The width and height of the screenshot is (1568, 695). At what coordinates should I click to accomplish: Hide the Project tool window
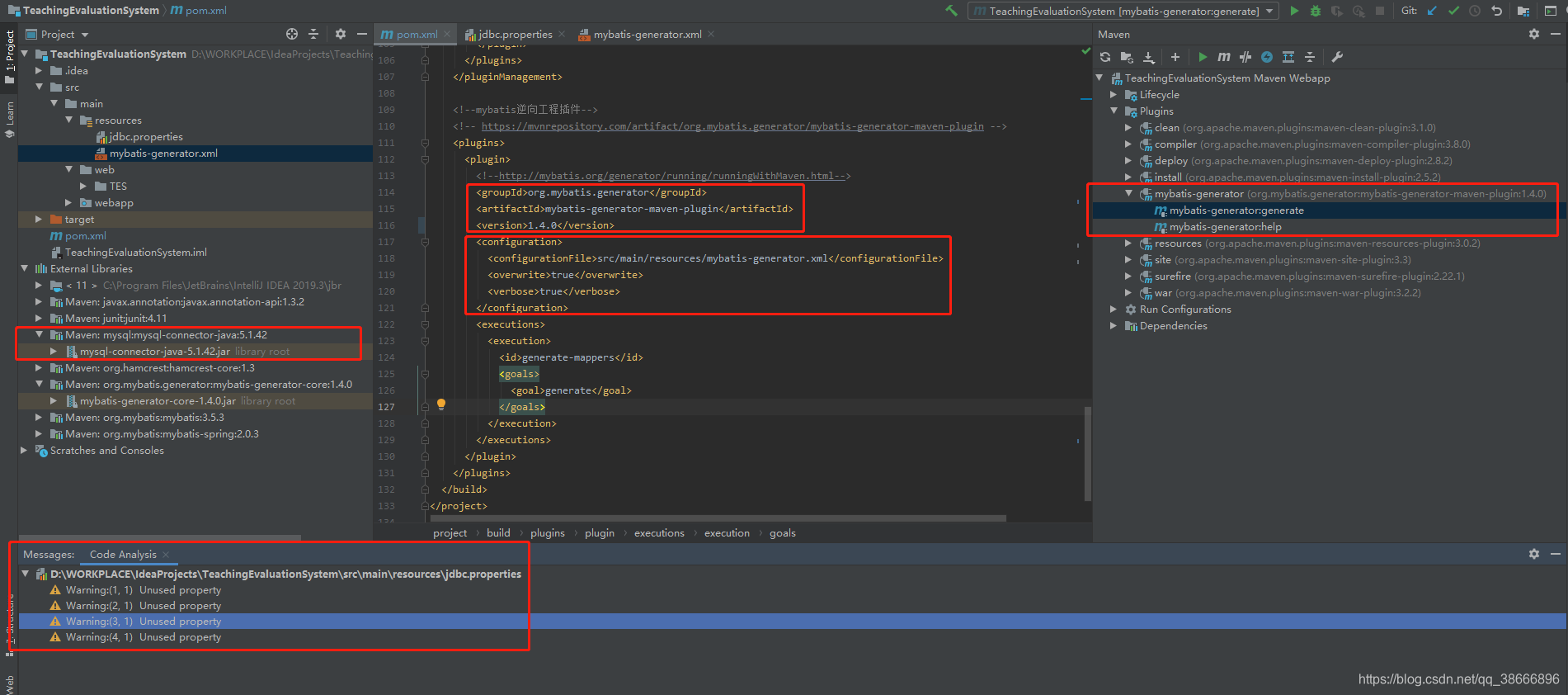(361, 34)
